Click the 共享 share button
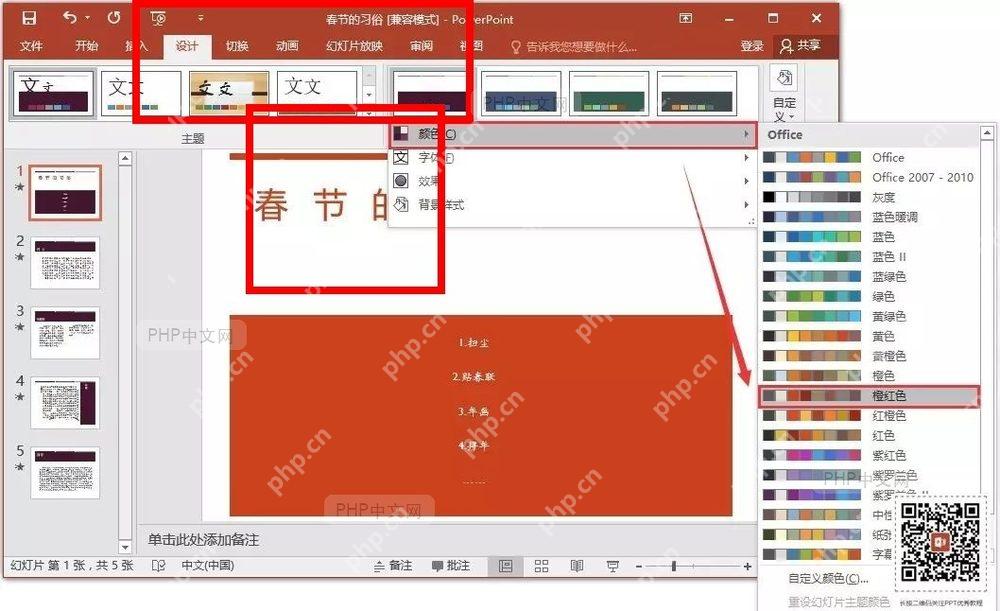 [x=801, y=46]
